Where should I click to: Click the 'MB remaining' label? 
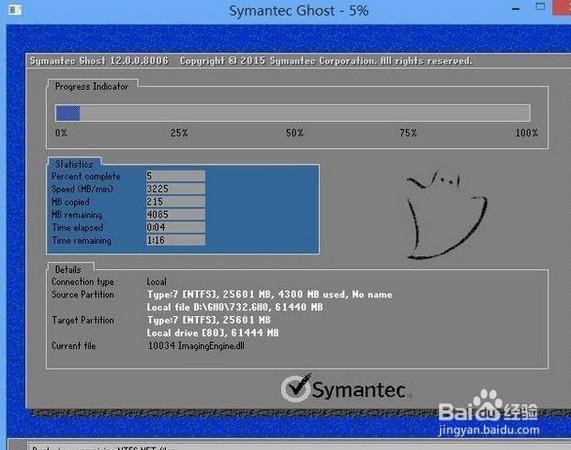pyautogui.click(x=77, y=215)
